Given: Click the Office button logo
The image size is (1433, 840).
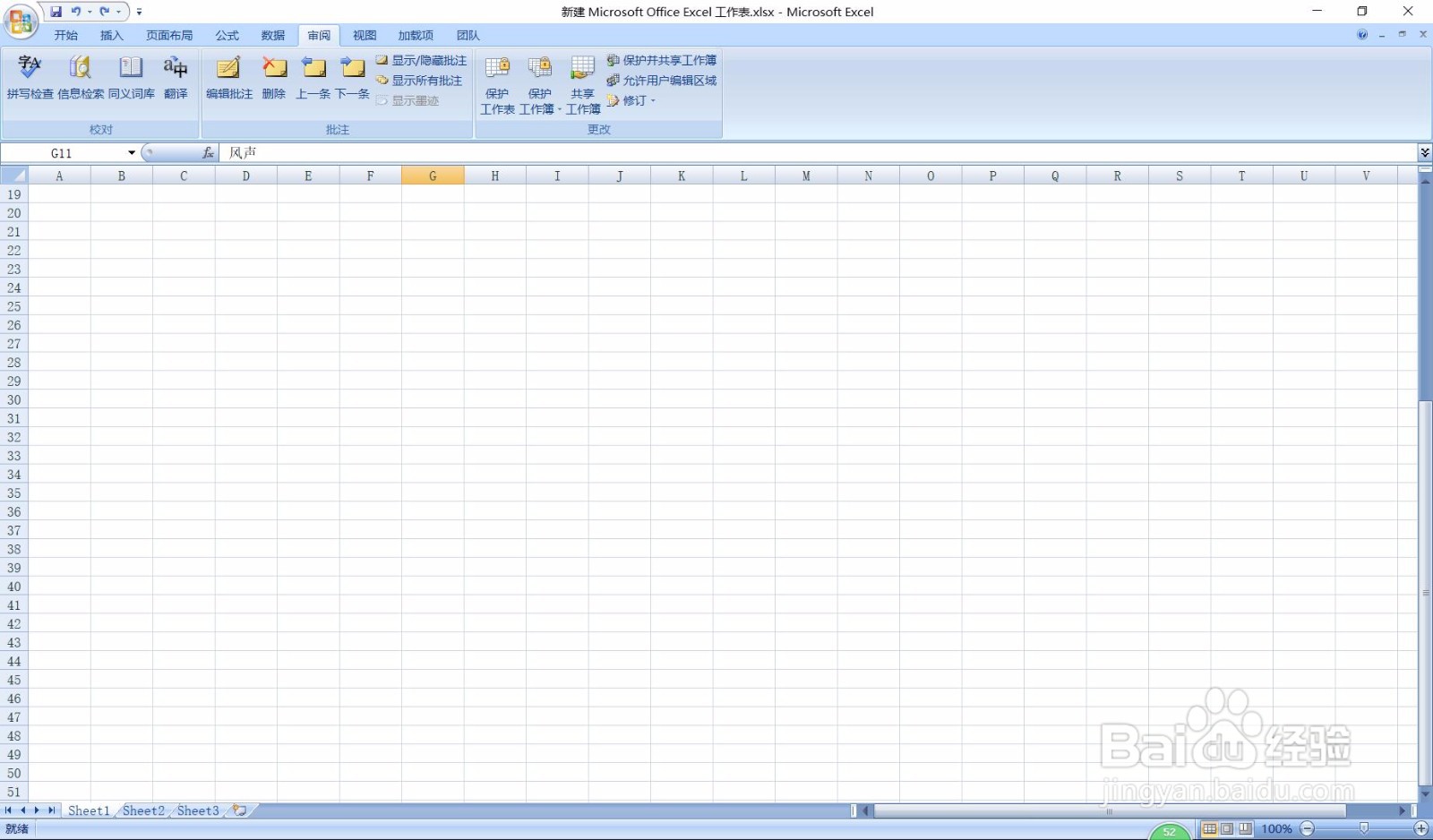Looking at the screenshot, I should (21, 21).
